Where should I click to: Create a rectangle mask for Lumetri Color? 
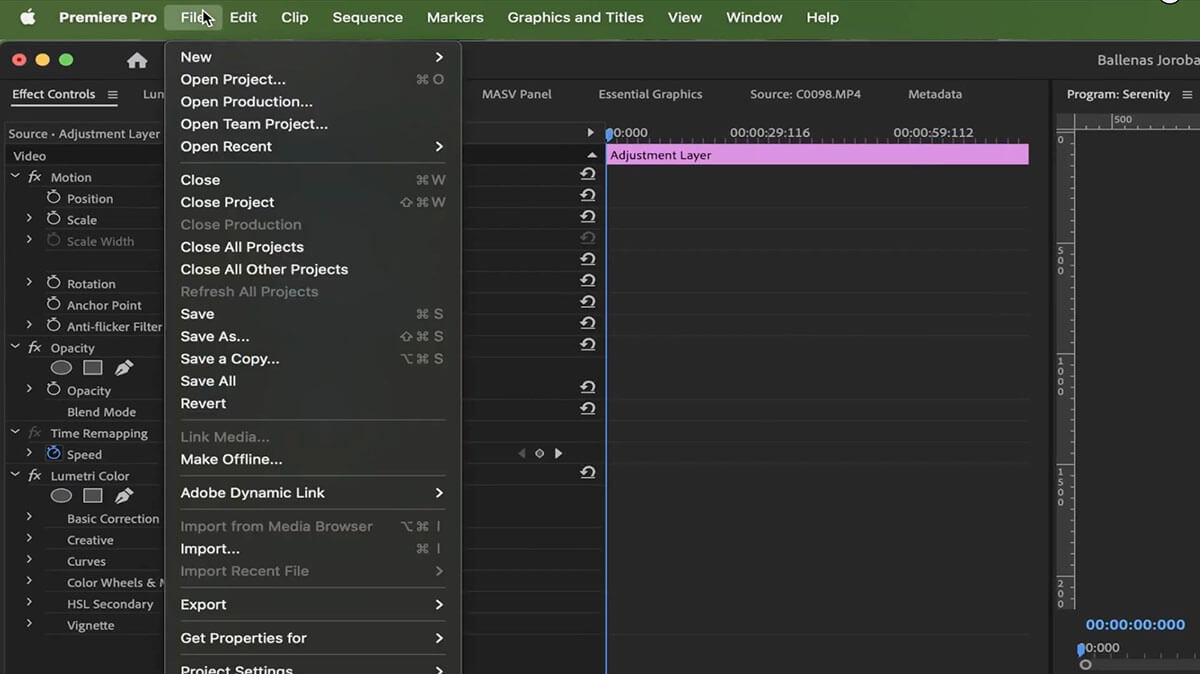point(92,495)
